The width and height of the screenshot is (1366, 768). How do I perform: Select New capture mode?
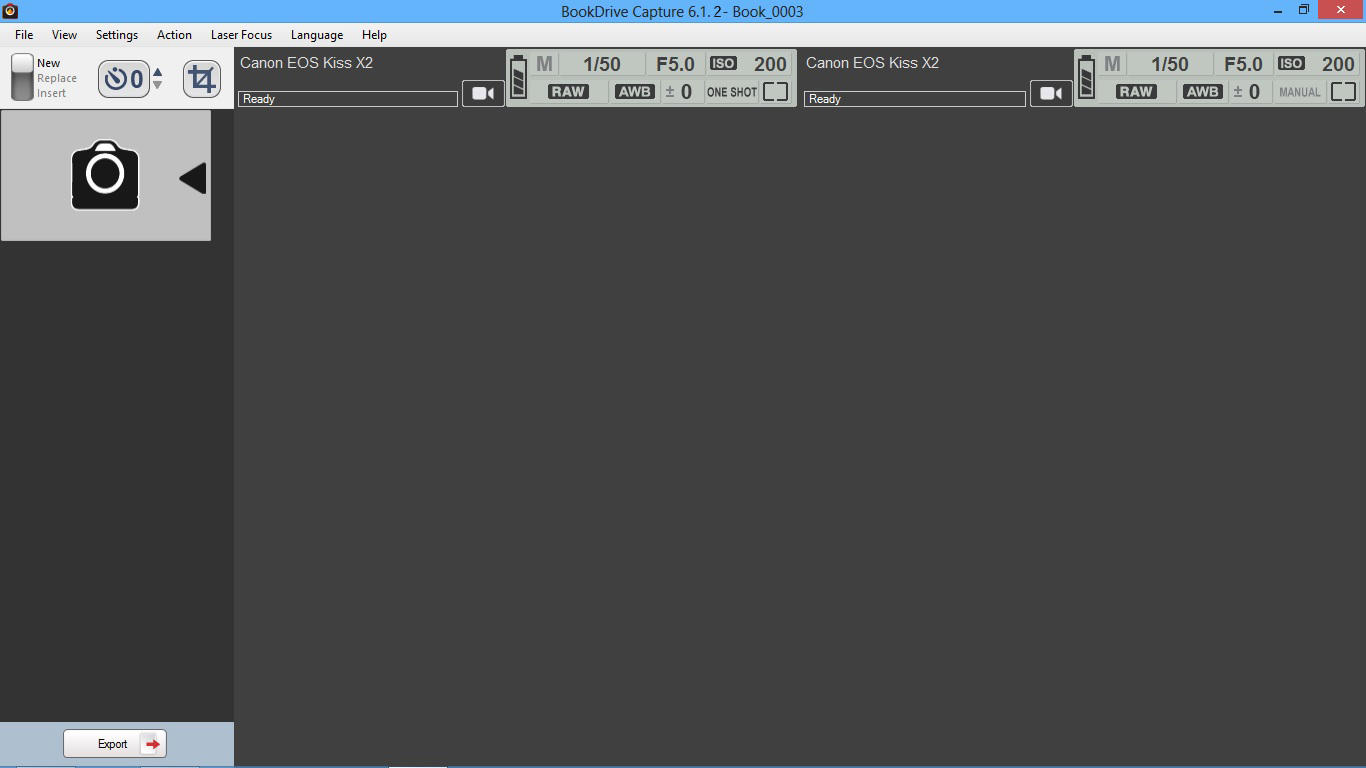click(48, 63)
